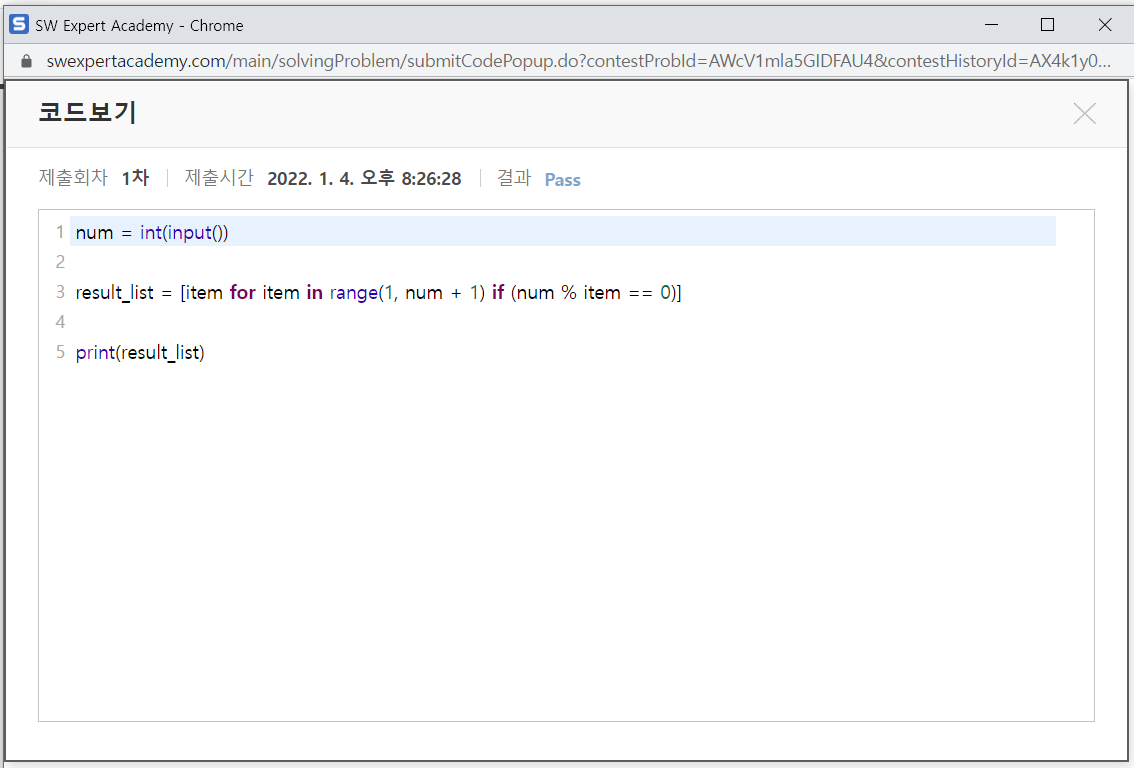Screen dimensions: 1134x768
Task: Click line number 4 in the gutter
Action: tap(60, 322)
